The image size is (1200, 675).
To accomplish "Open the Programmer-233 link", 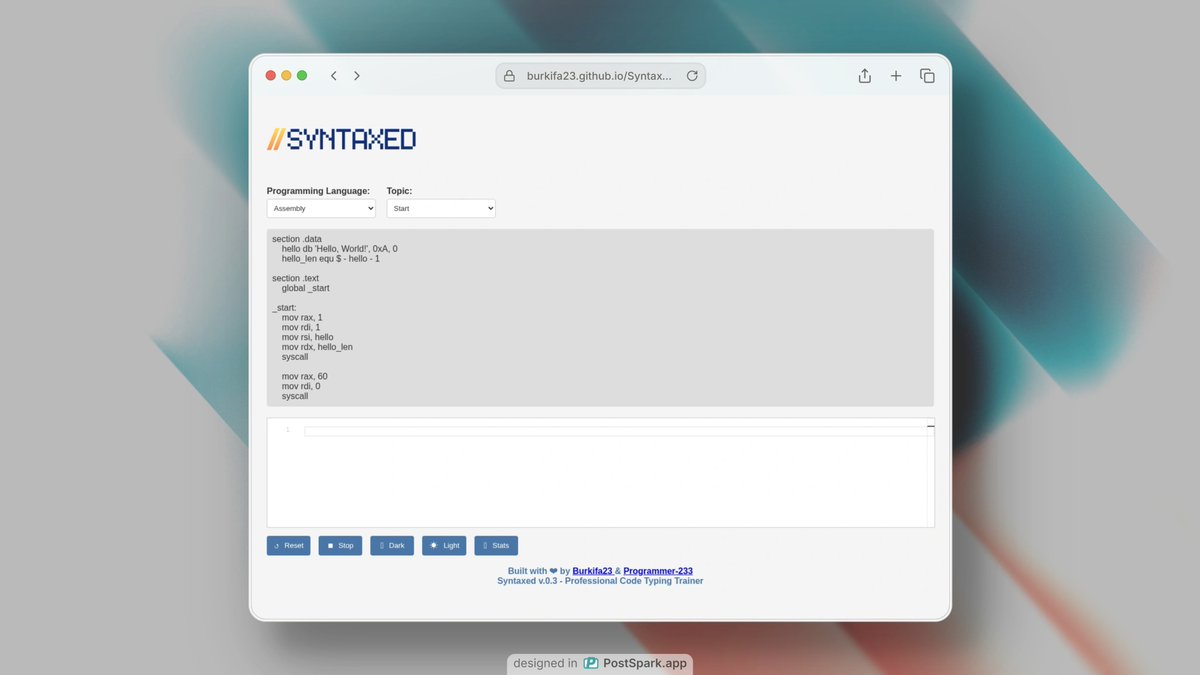I will (x=658, y=571).
